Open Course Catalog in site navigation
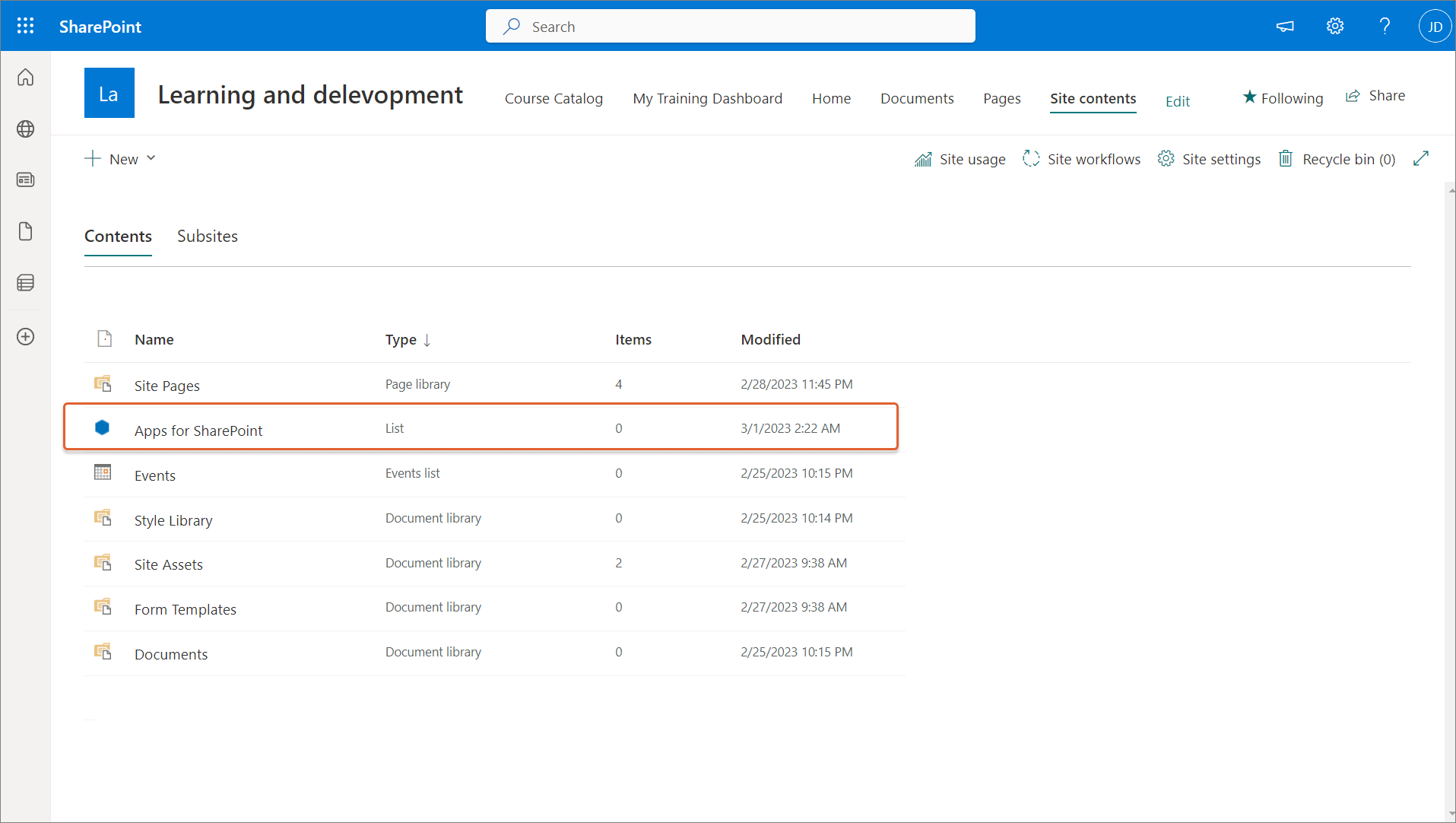The height and width of the screenshot is (823, 1456). point(553,98)
